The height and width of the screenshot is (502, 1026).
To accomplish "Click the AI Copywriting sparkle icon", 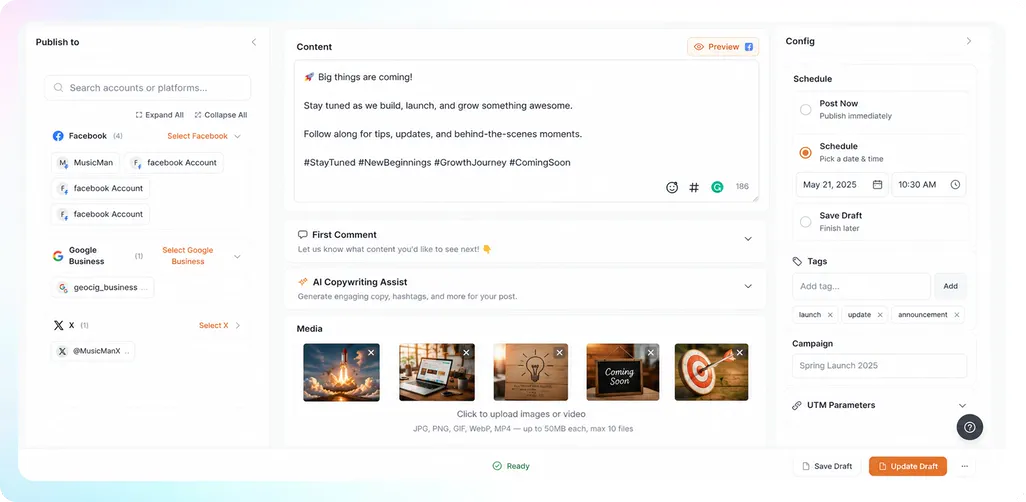I will [x=303, y=282].
